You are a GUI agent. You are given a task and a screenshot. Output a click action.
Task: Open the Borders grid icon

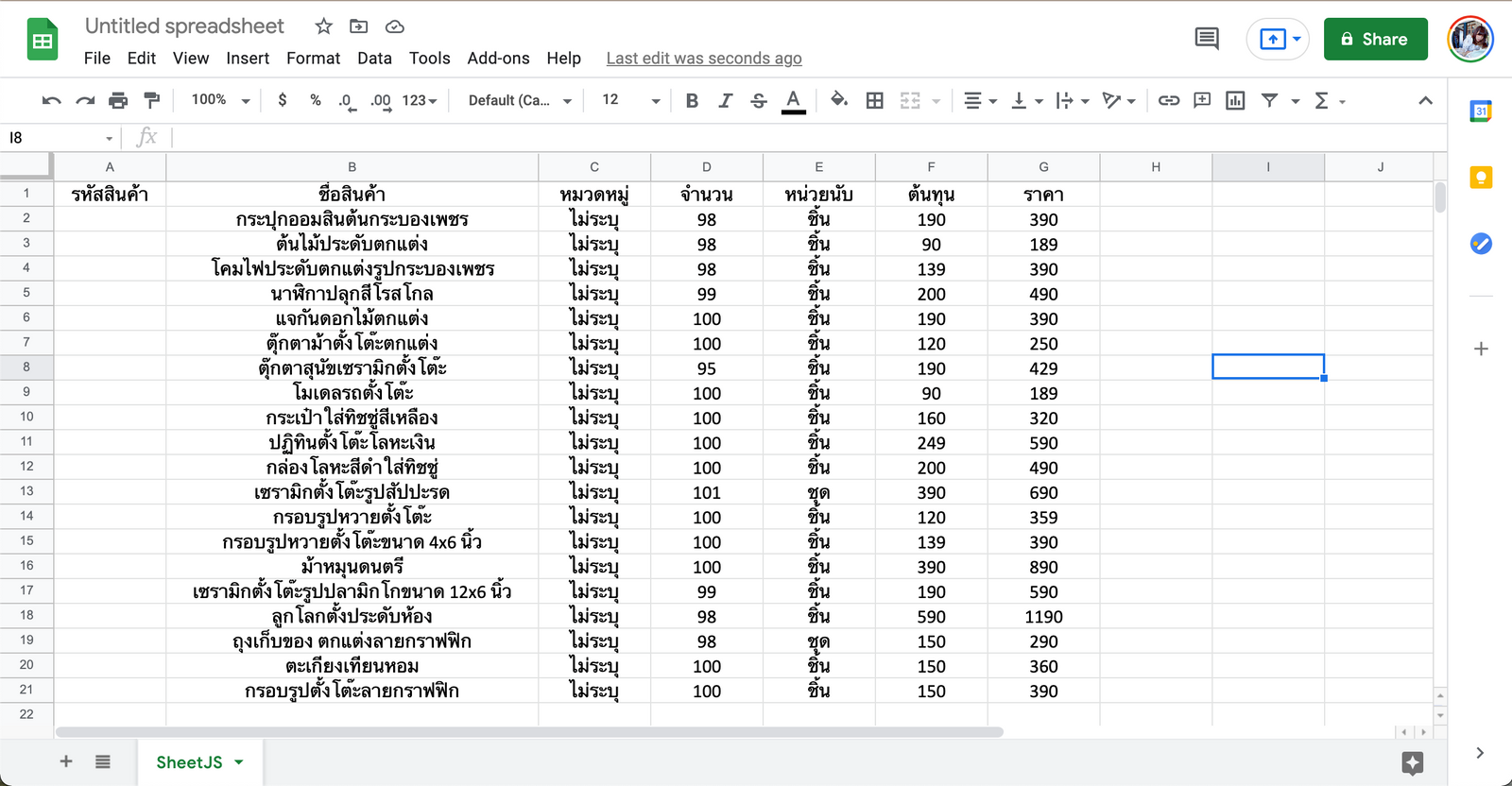tap(875, 100)
